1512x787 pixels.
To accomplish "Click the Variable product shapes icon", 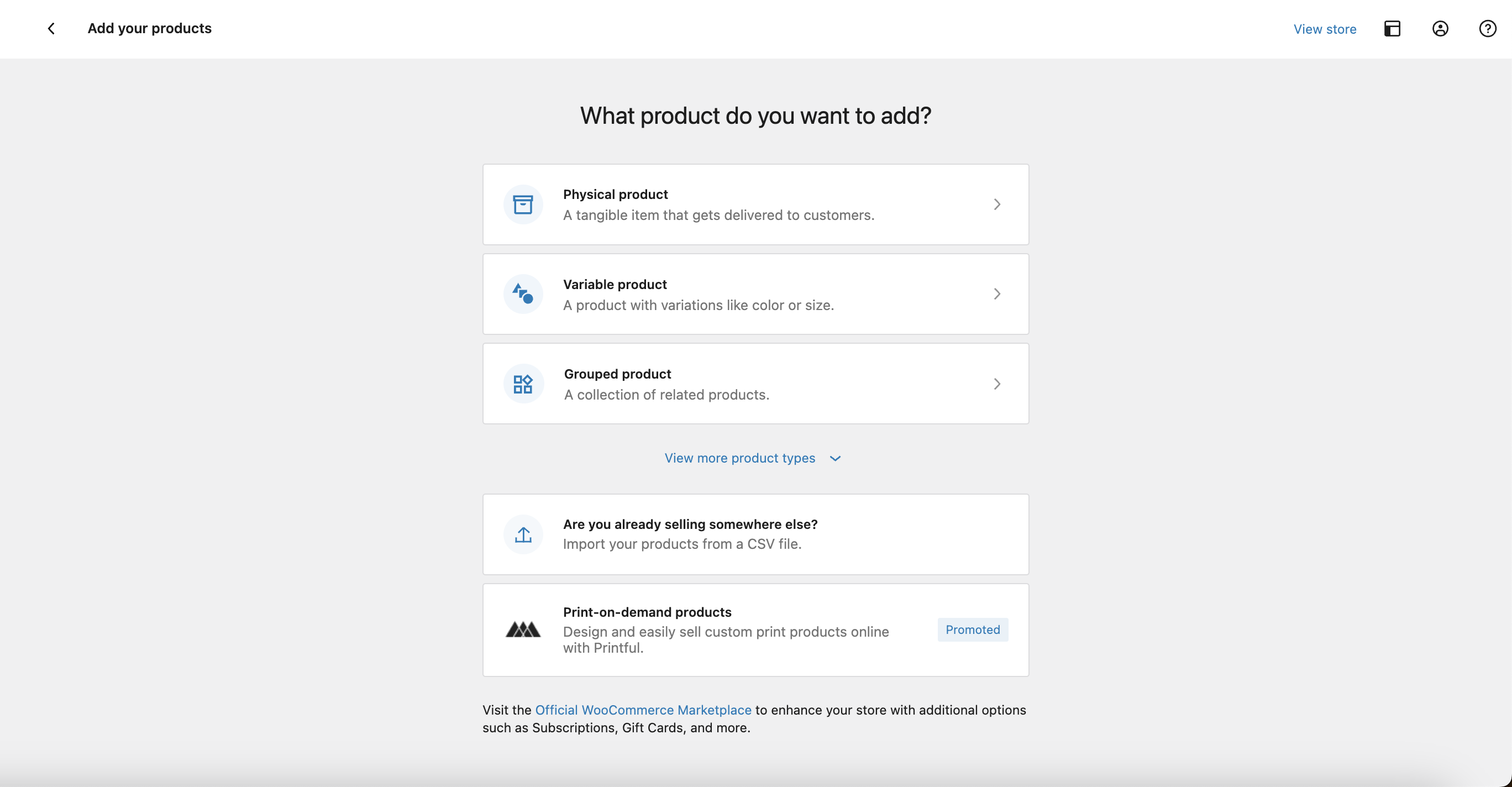I will tap(522, 293).
